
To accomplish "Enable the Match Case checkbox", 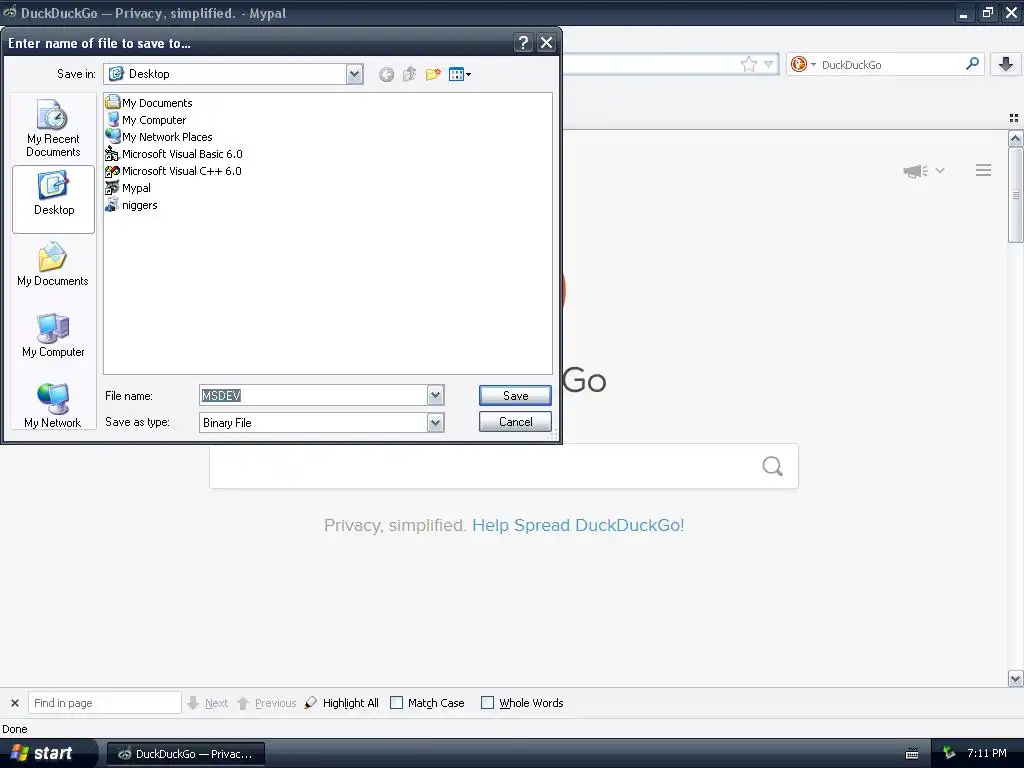I will pyautogui.click(x=396, y=703).
